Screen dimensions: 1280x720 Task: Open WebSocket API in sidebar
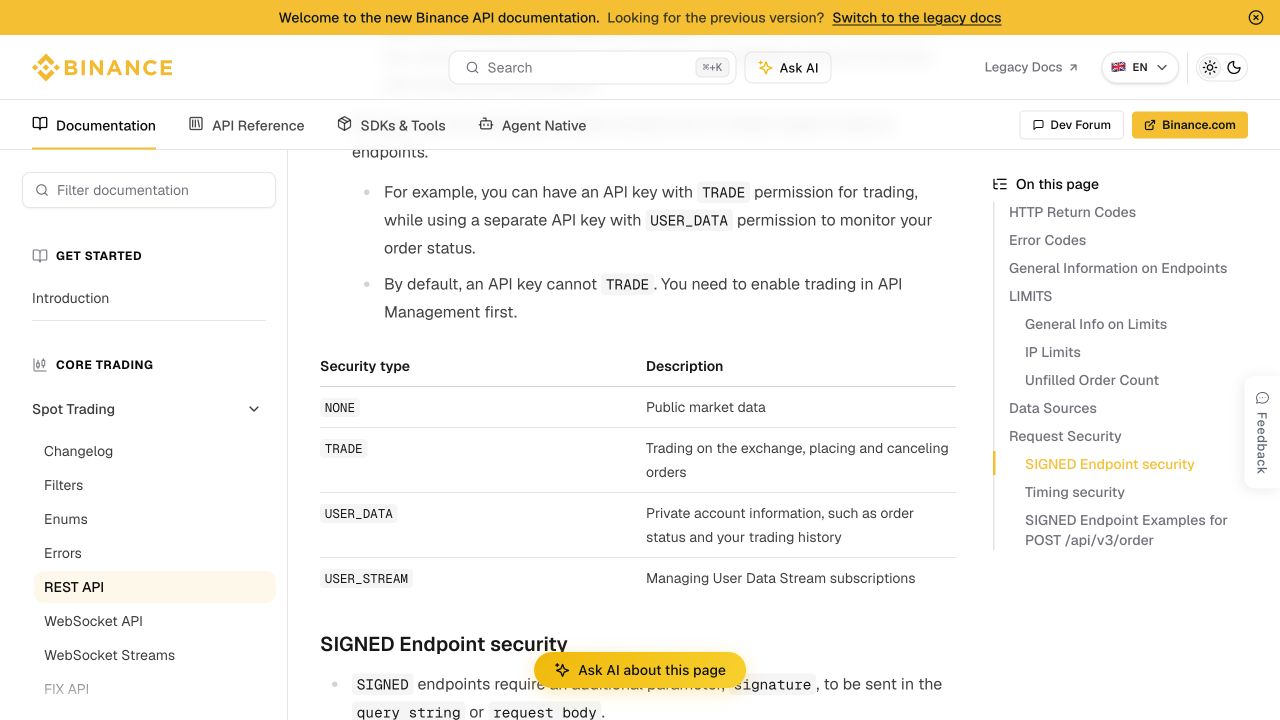tap(93, 621)
